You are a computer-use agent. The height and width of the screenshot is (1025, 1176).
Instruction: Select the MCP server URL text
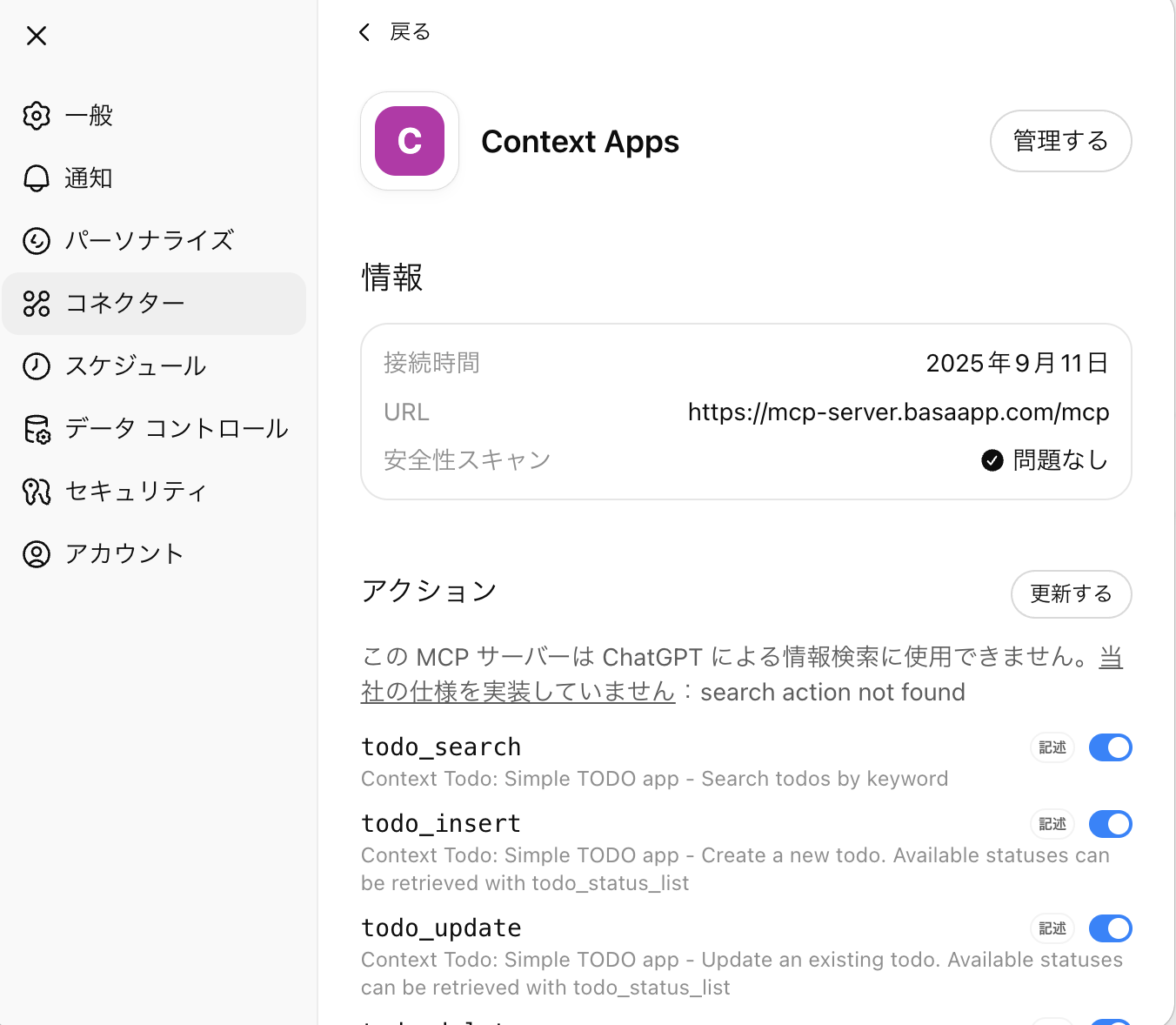pos(898,412)
